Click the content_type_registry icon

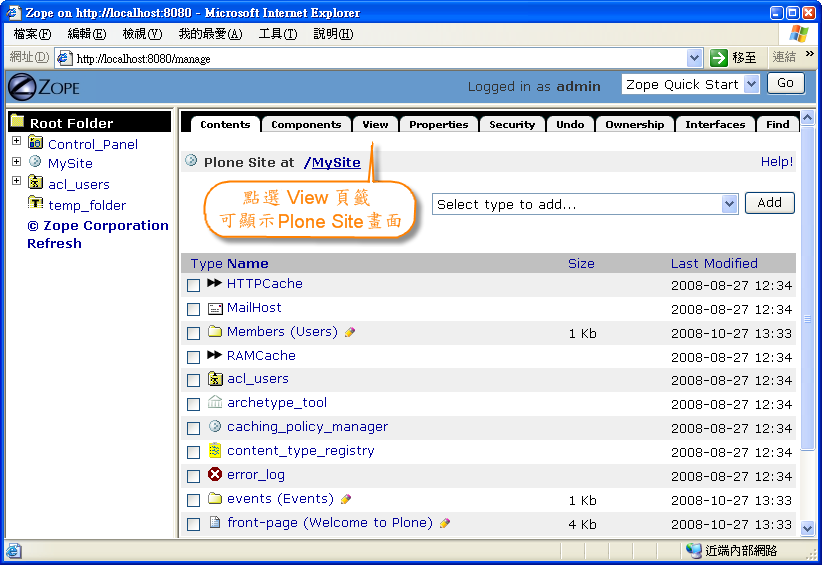click(215, 450)
